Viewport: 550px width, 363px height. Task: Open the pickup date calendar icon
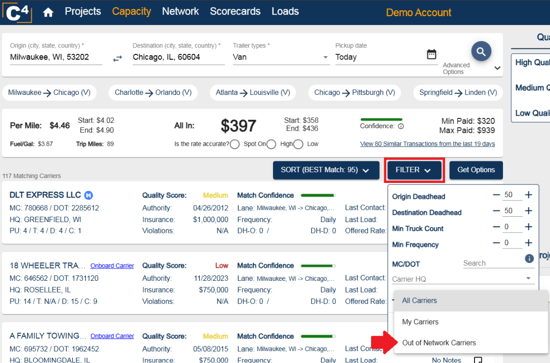coord(431,54)
